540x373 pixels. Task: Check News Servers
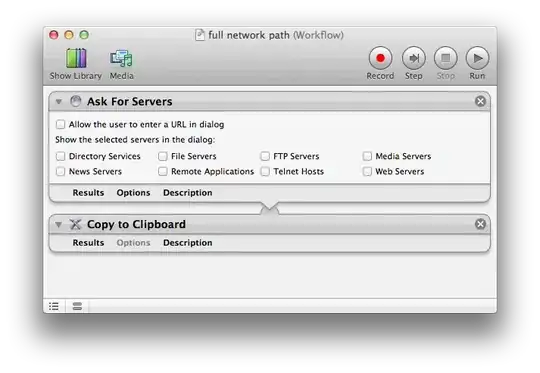click(x=60, y=172)
